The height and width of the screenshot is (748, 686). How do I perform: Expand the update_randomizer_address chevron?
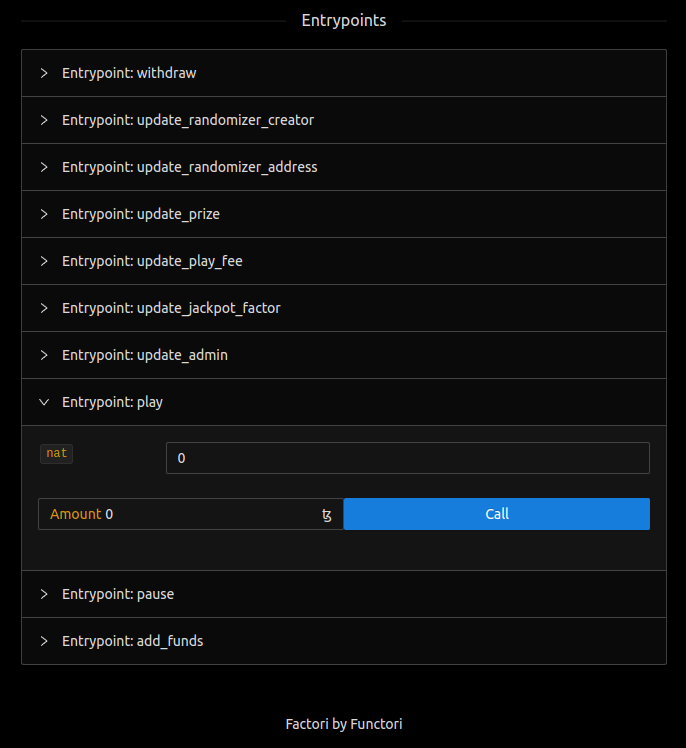[x=44, y=167]
